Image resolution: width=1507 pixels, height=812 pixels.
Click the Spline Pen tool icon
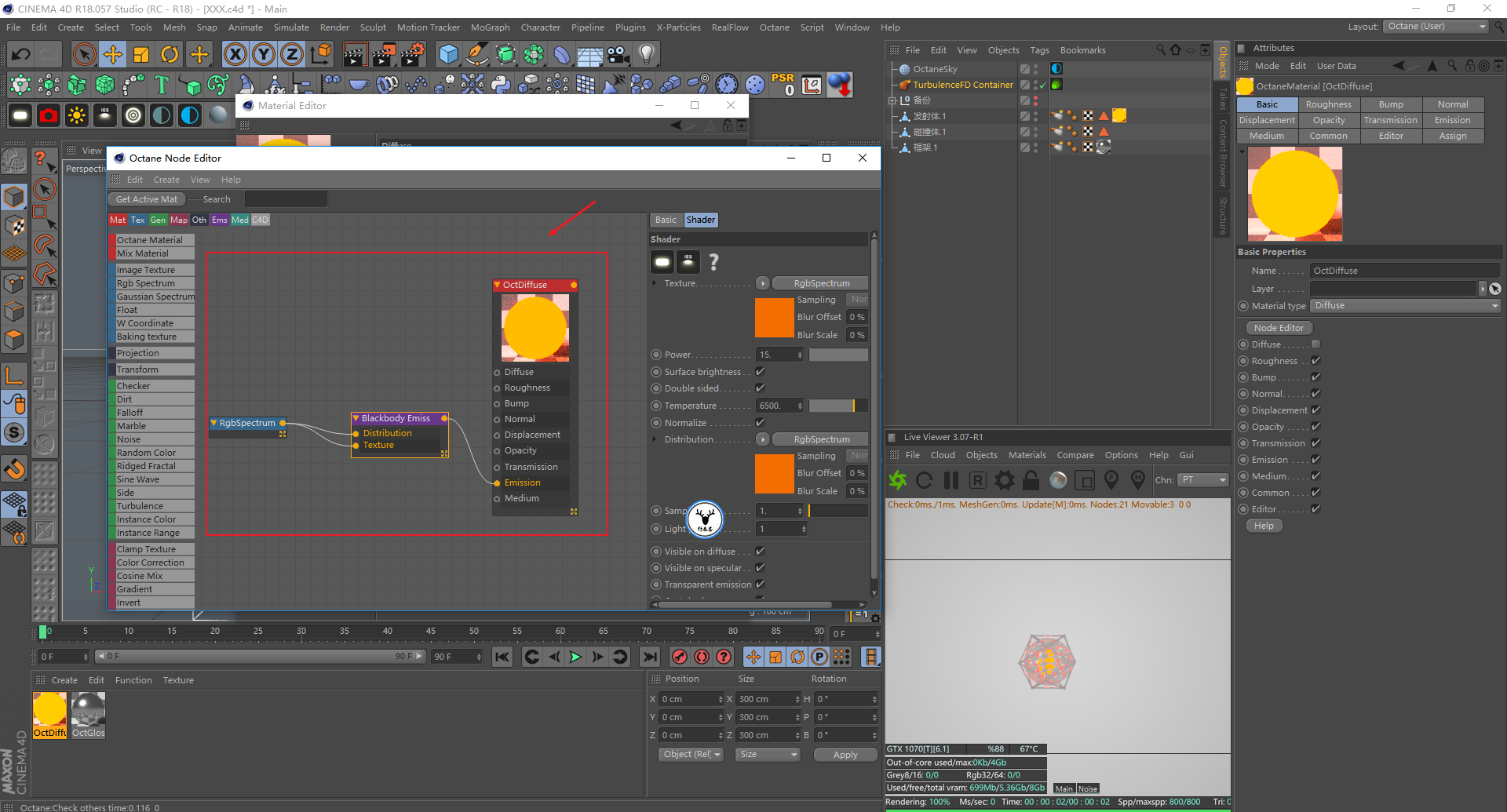[x=477, y=54]
